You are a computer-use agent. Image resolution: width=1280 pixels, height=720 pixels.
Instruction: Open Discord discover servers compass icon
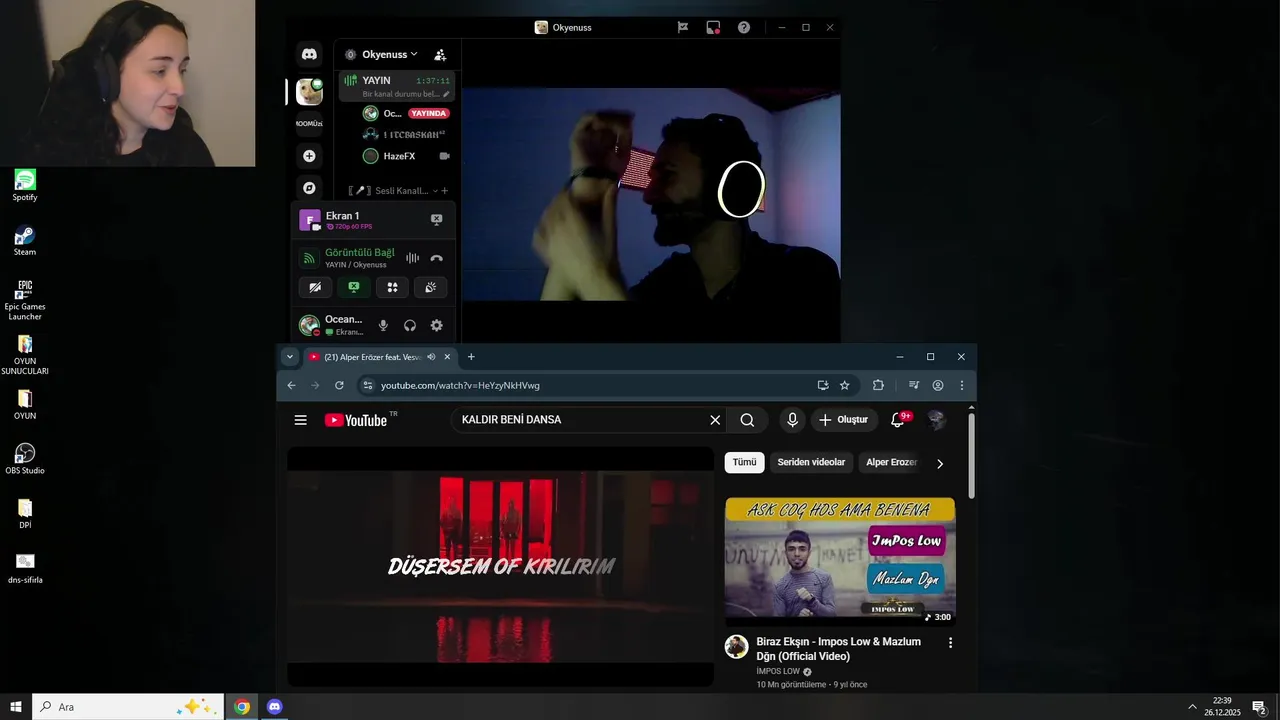pyautogui.click(x=309, y=188)
